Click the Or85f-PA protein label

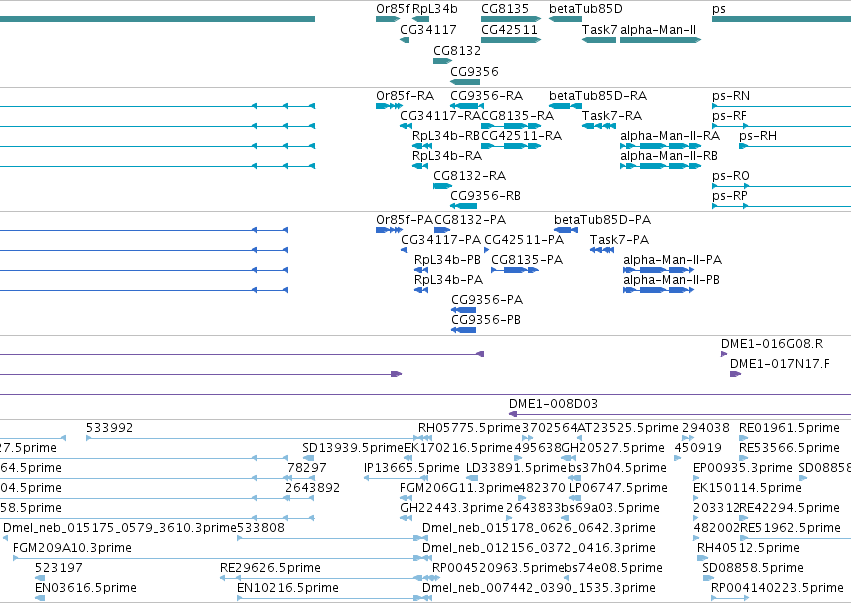404,220
